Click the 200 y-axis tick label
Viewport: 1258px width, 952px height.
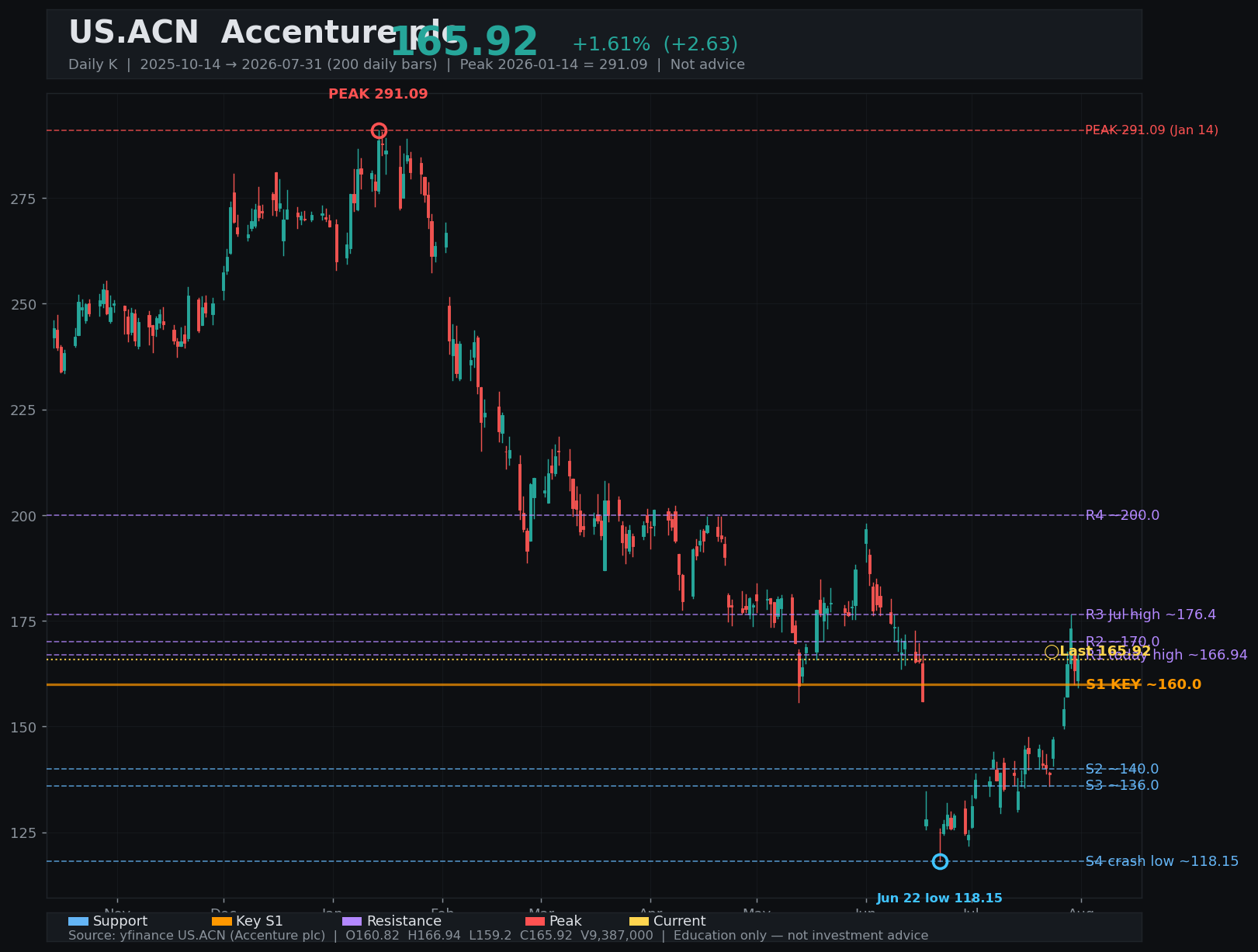[23, 515]
